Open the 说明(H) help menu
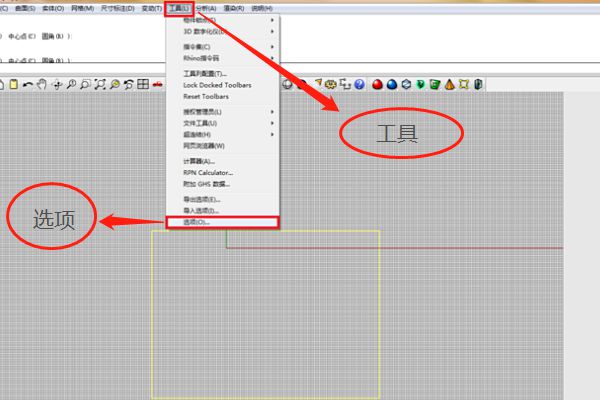The image size is (600, 400). click(262, 8)
